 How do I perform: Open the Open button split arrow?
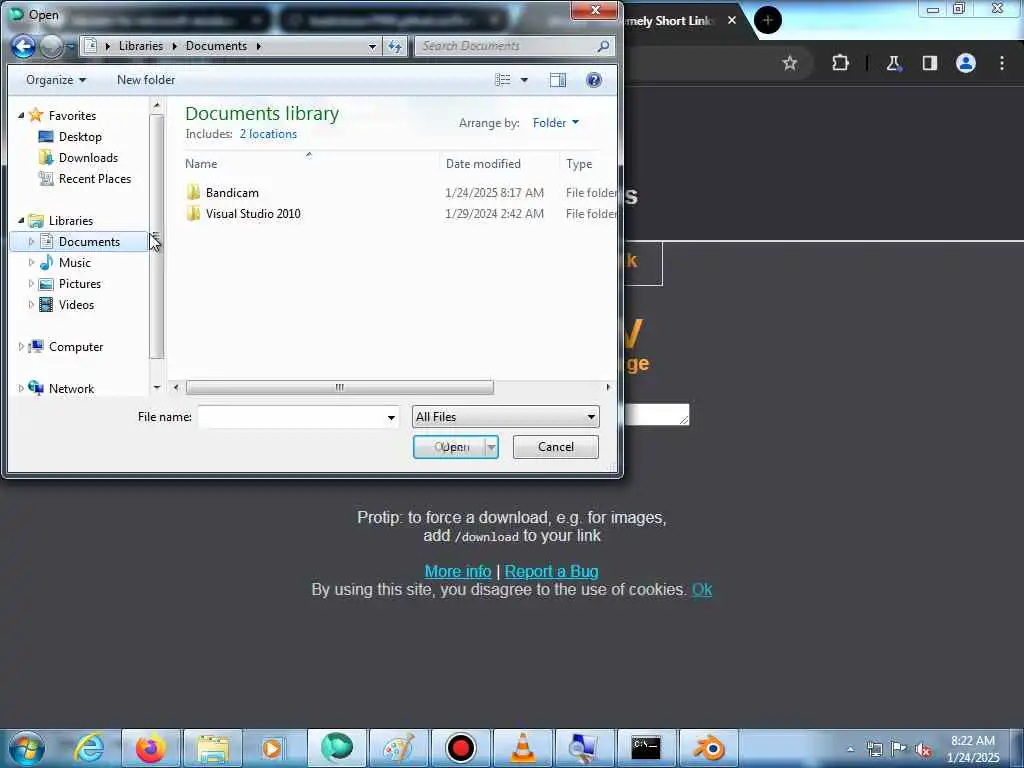491,447
